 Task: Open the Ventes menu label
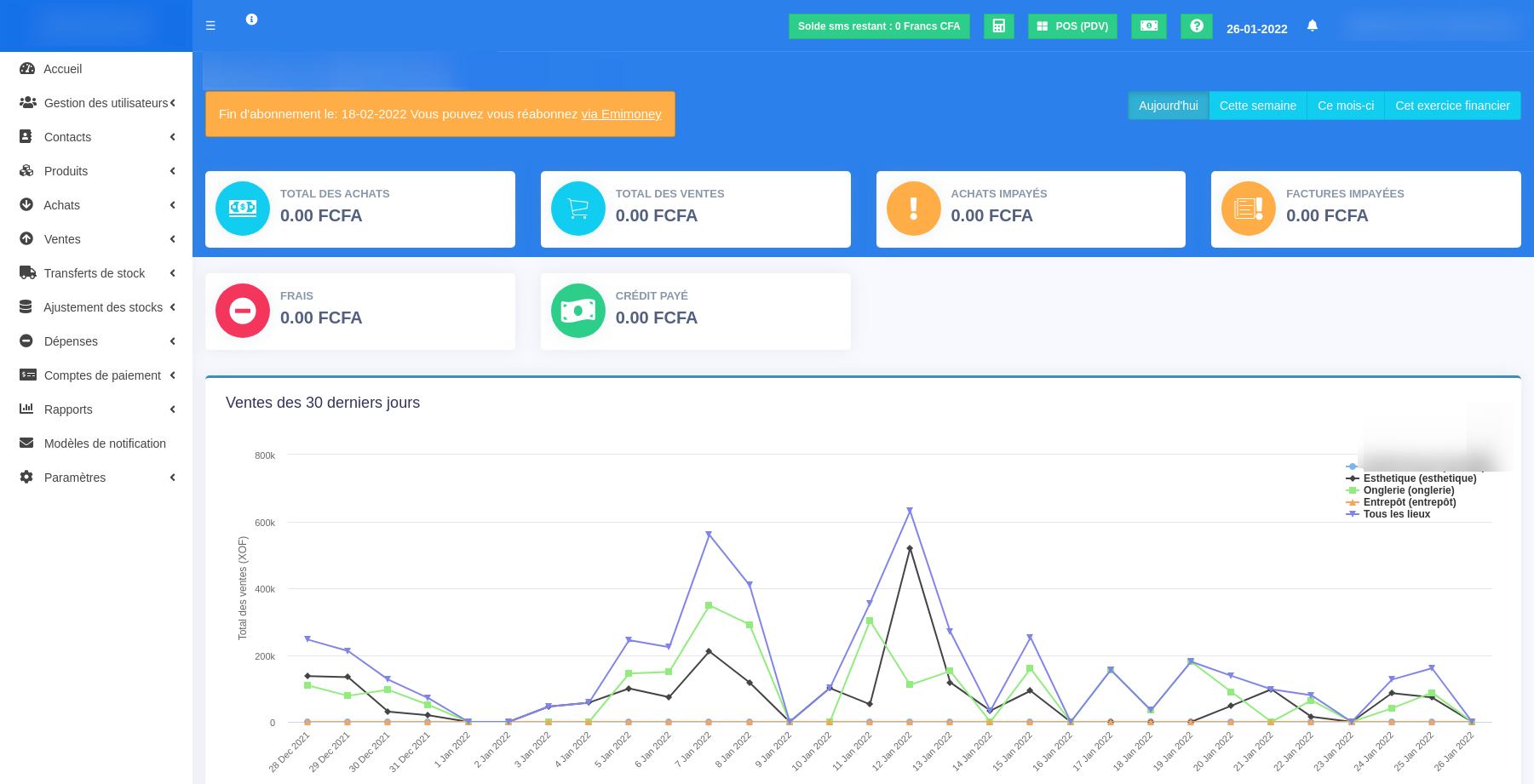(62, 239)
